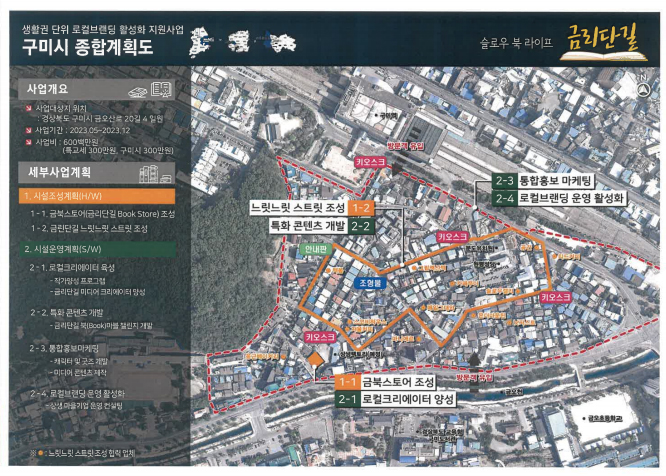Select the 사업개요 section header
This screenshot has width=666, height=476.
pyautogui.click(x=97, y=89)
